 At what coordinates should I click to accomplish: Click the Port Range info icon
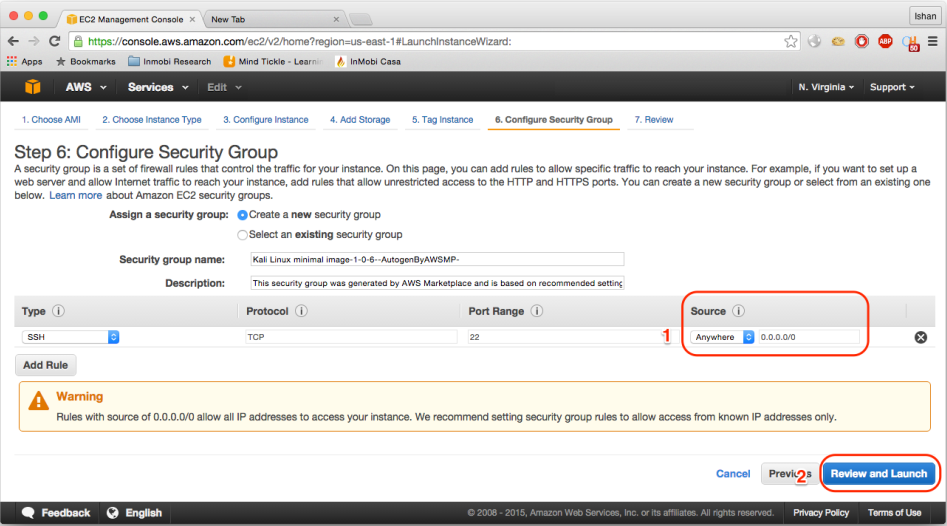pos(536,311)
